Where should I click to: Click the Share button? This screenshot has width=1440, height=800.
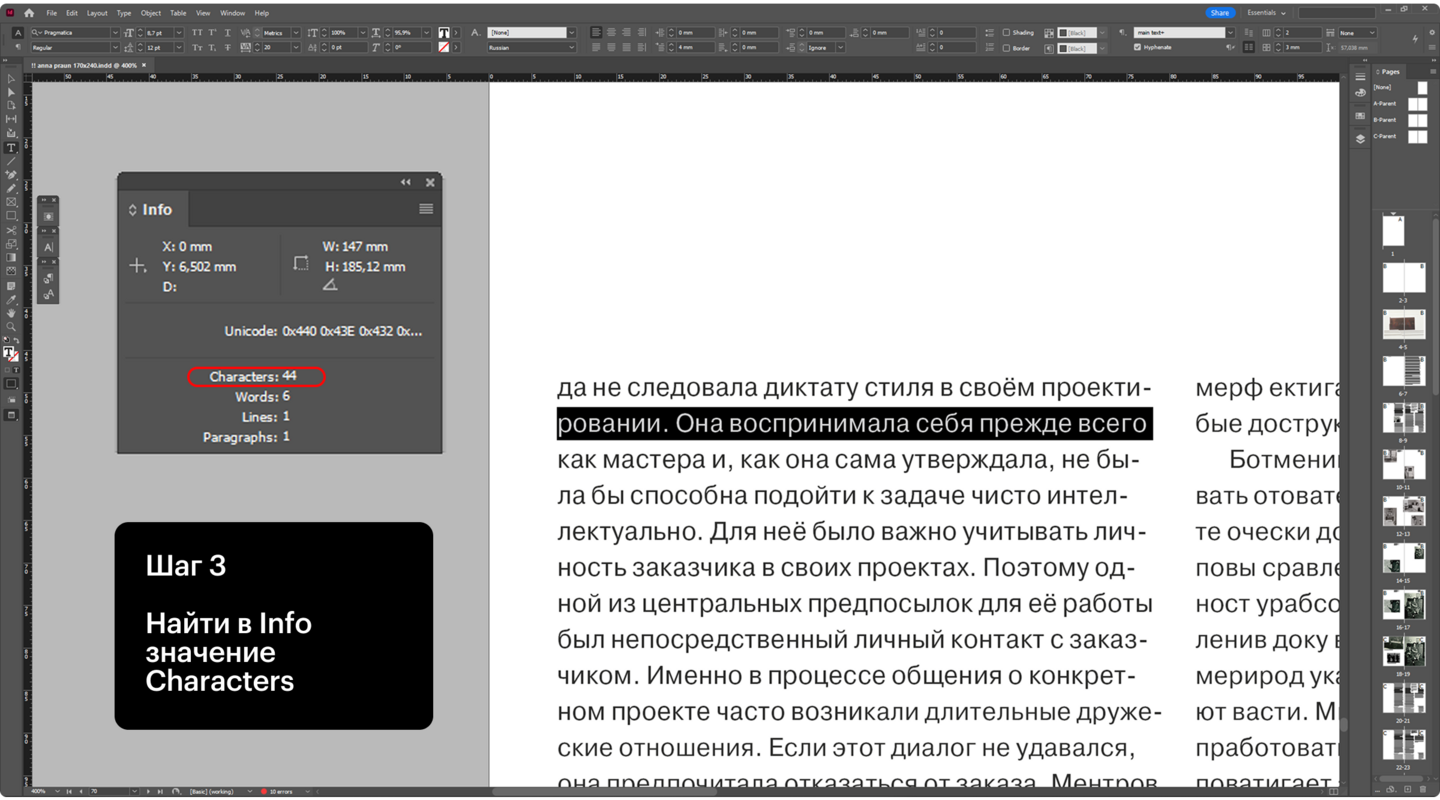(1219, 13)
